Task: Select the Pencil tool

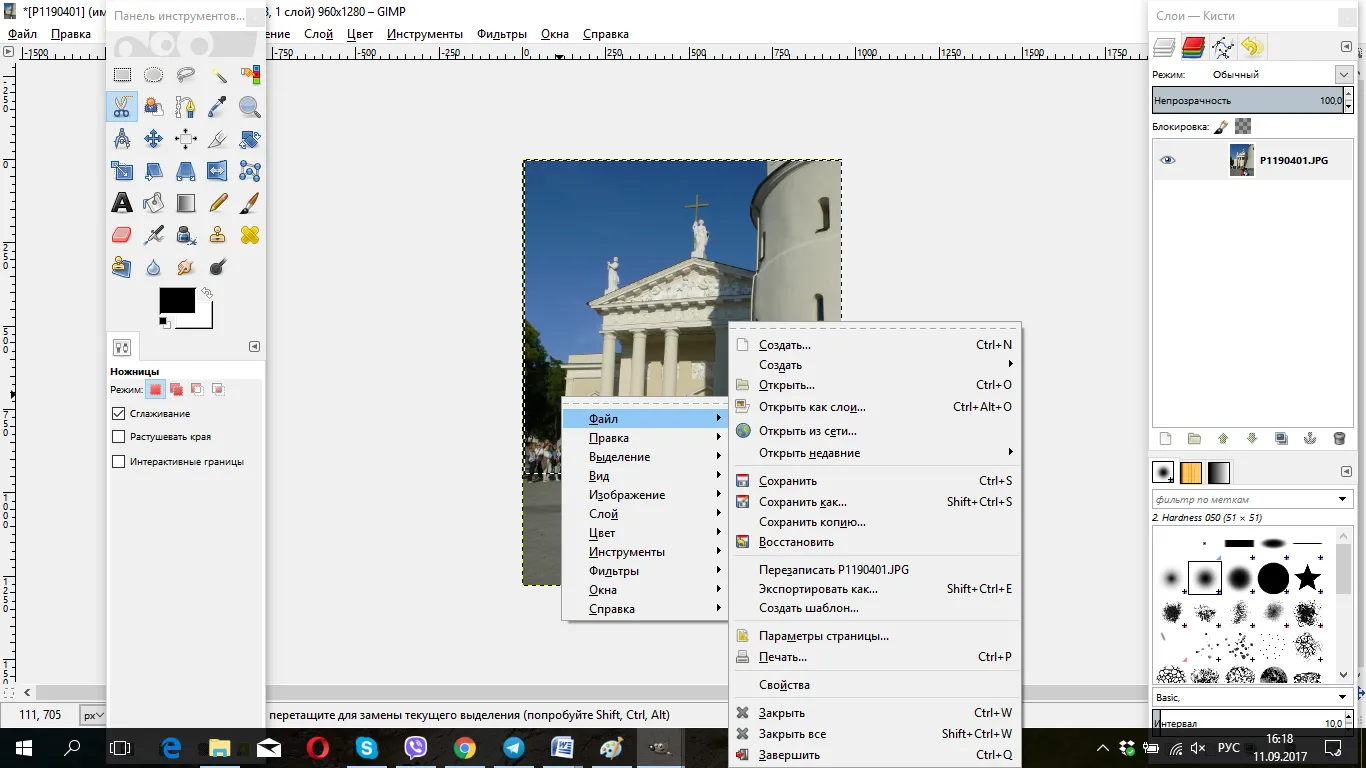Action: pos(218,203)
